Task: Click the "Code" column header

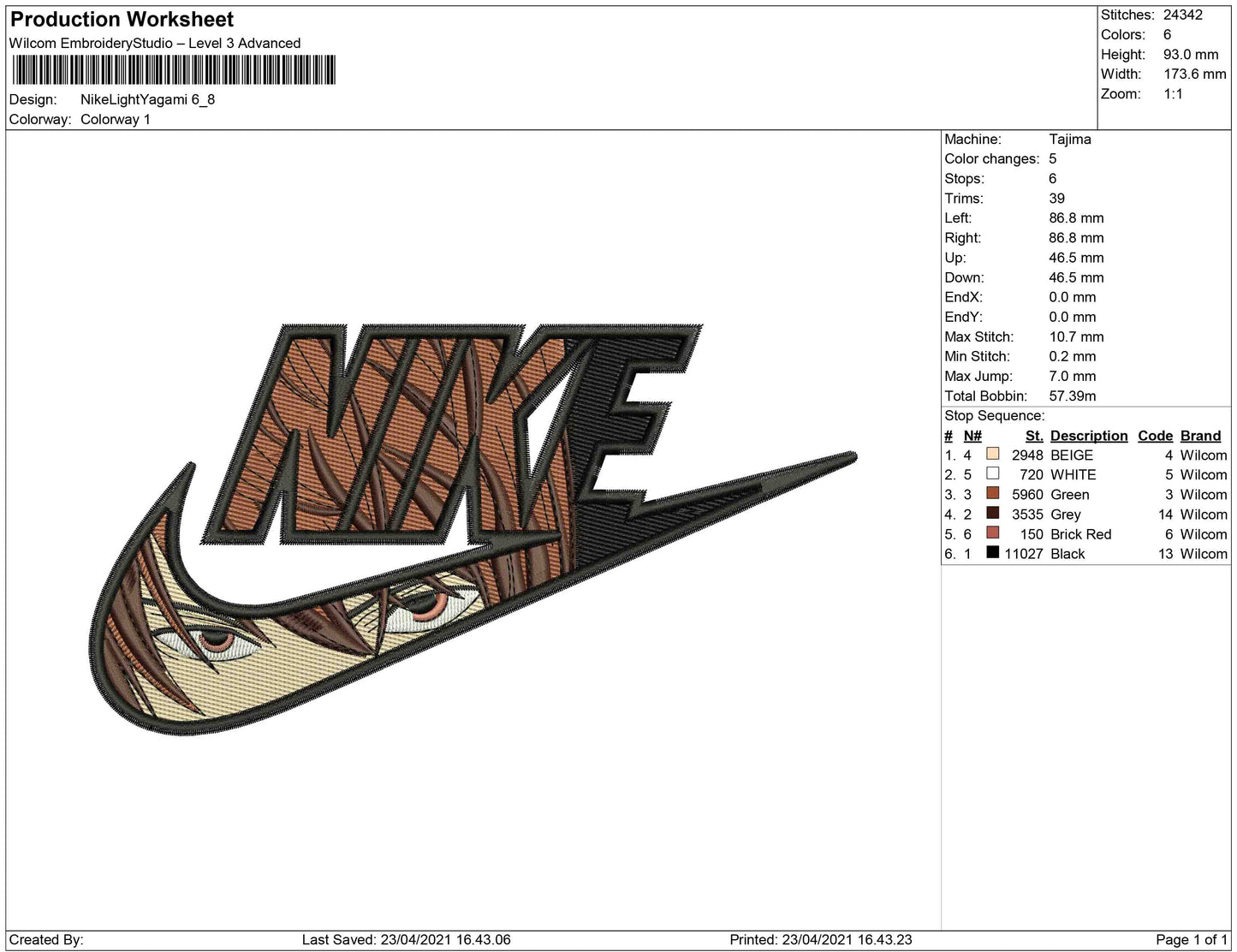Action: tap(1155, 436)
